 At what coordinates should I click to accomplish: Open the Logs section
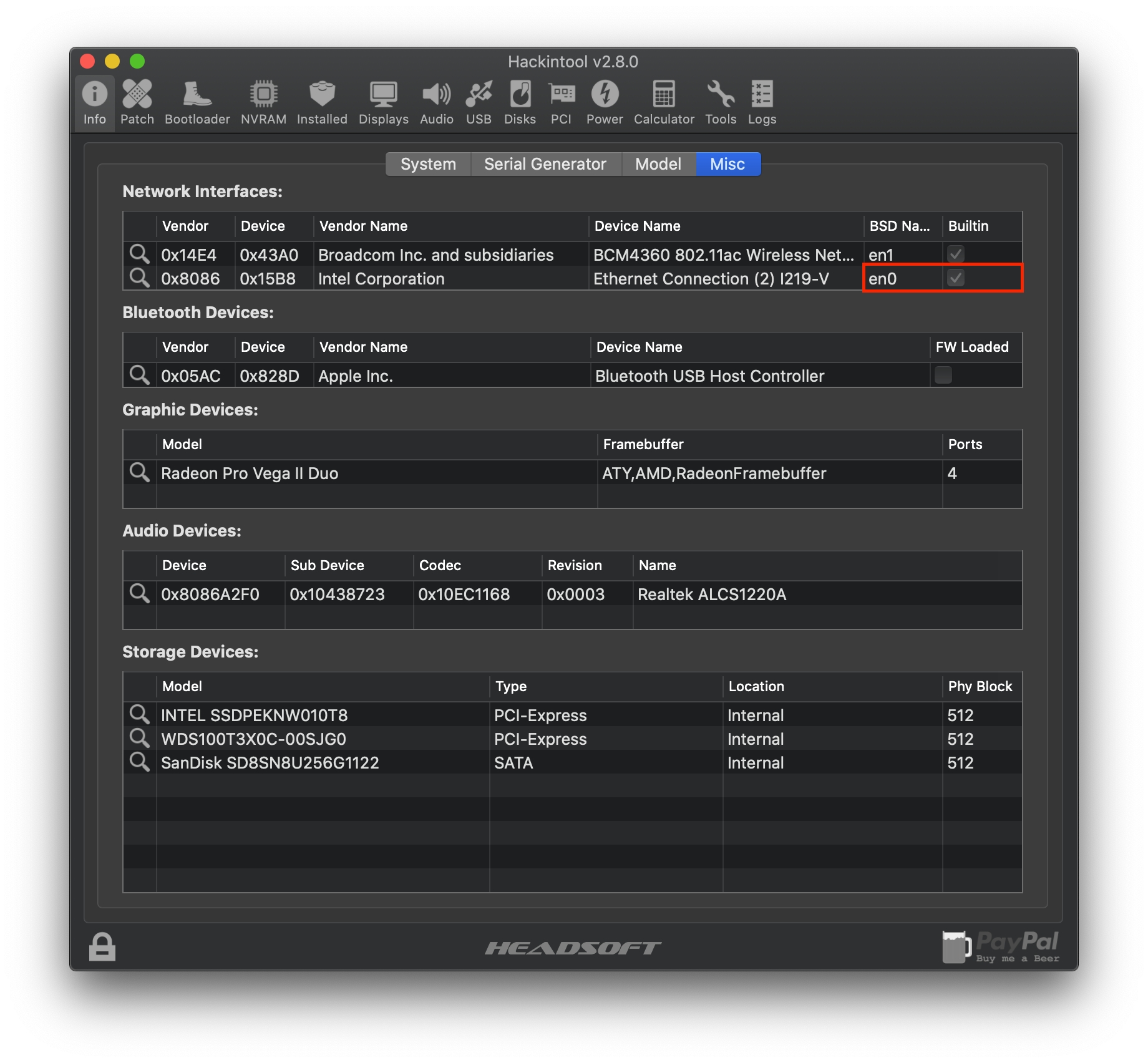(762, 103)
